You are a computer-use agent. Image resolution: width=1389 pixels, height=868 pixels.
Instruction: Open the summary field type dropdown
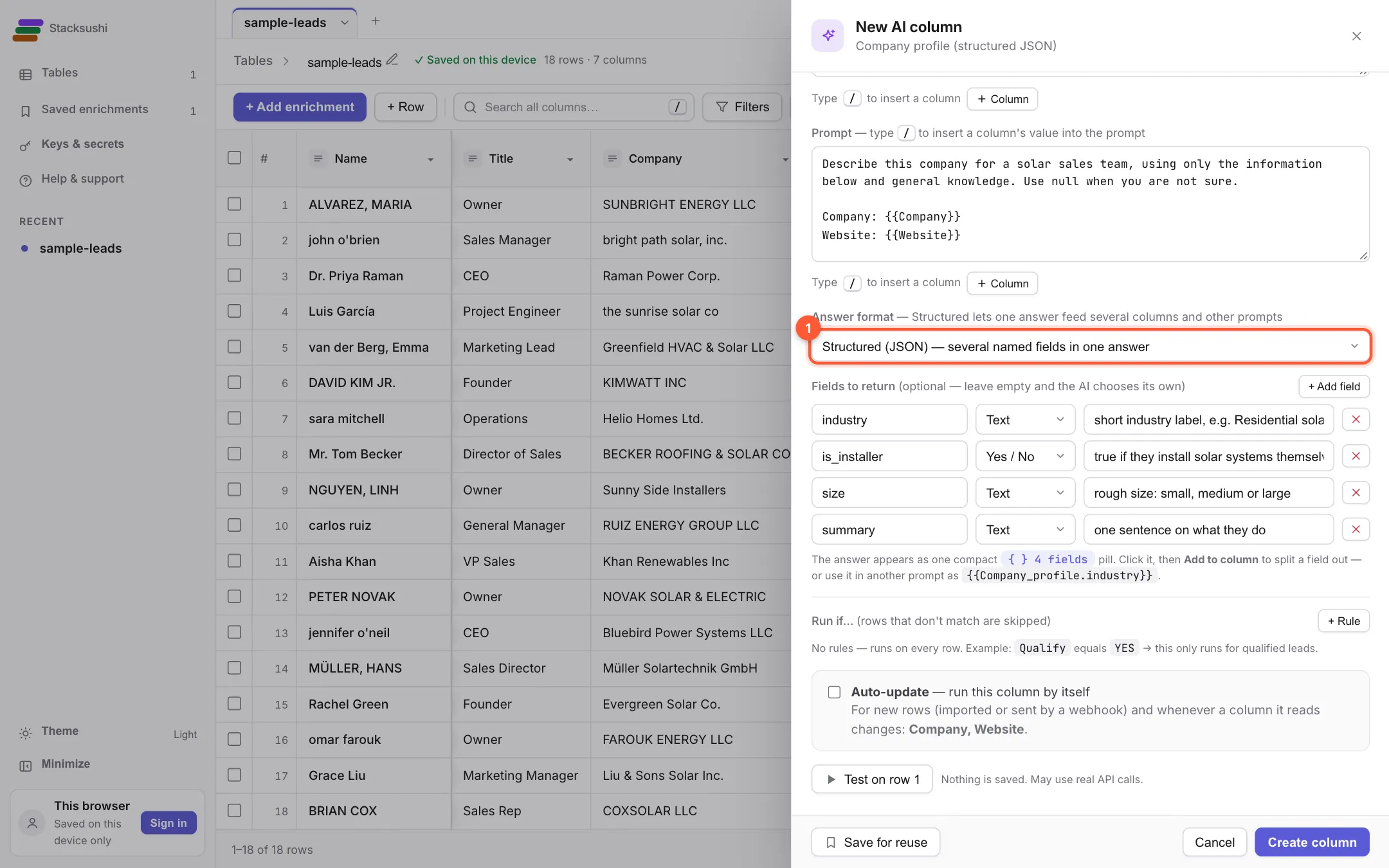point(1025,530)
